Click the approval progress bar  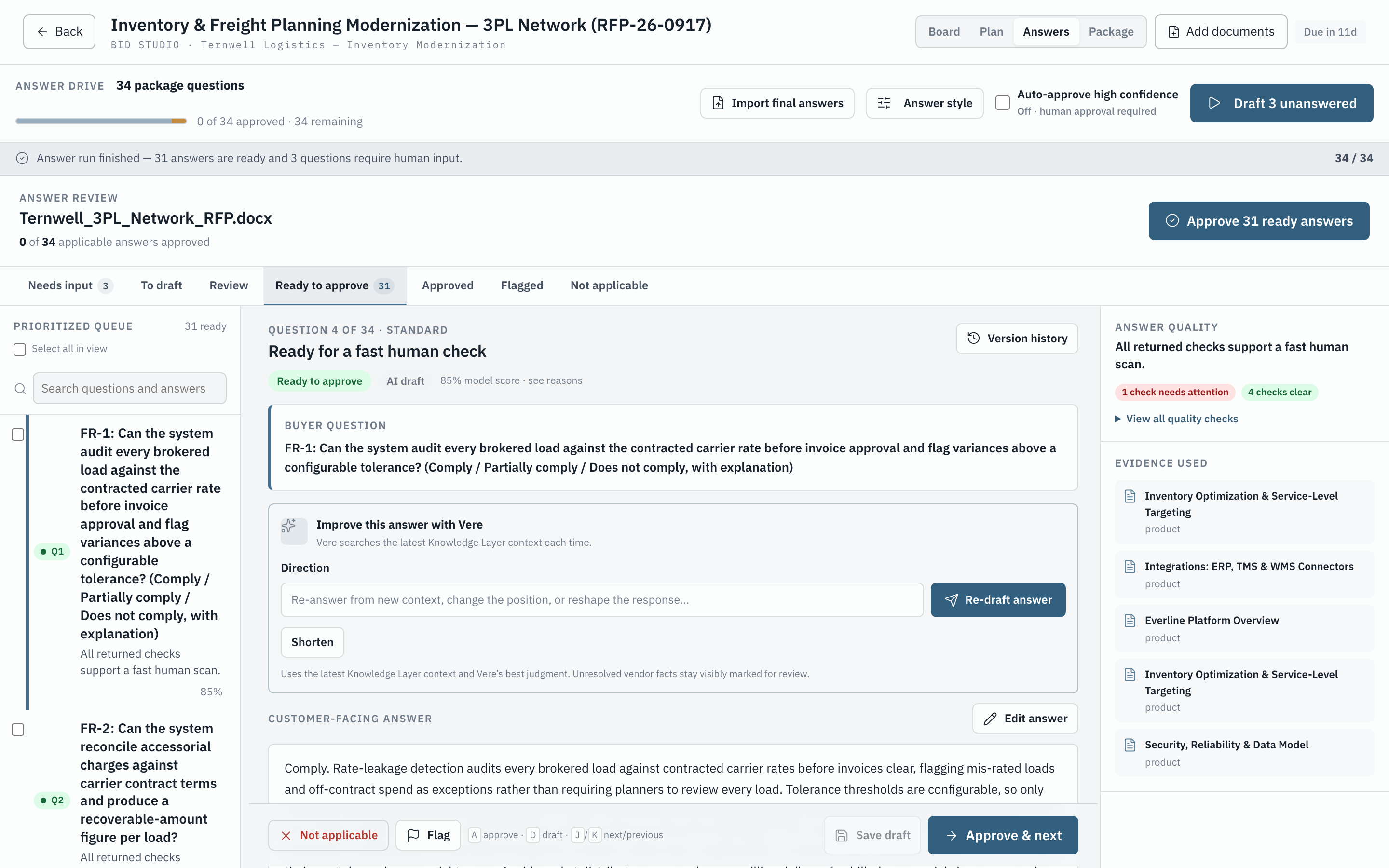pyautogui.click(x=101, y=121)
